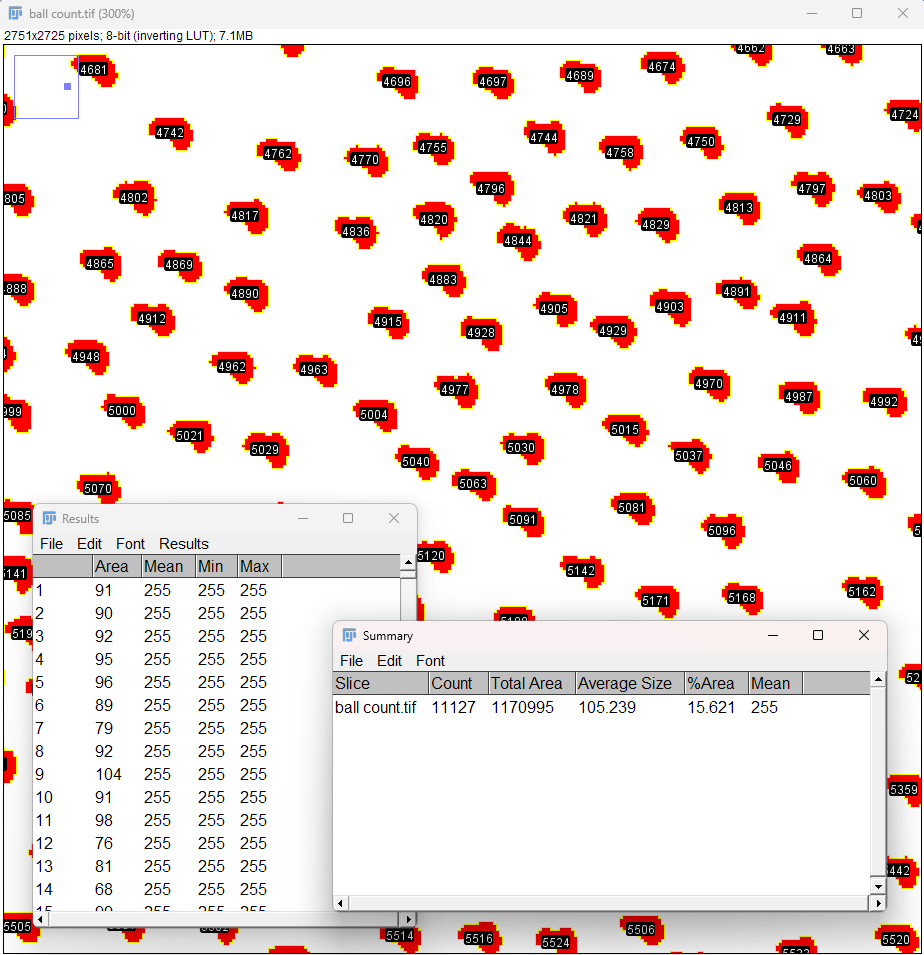Viewport: 924px width, 955px height.
Task: Click the ImageJ icon in ball count.tif title bar
Action: pos(16,14)
